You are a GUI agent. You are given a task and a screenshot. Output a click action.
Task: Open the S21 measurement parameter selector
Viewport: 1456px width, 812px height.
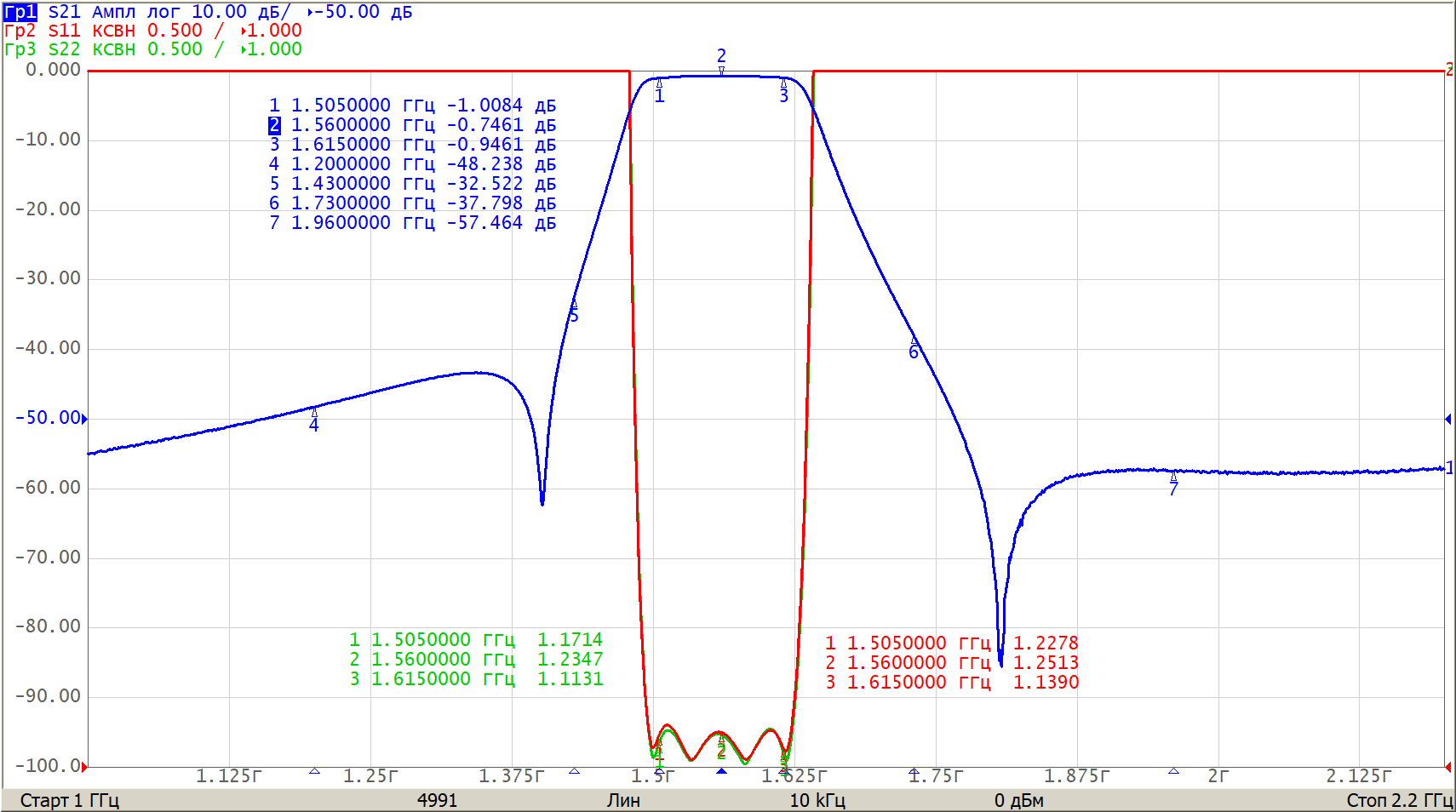pos(64,12)
